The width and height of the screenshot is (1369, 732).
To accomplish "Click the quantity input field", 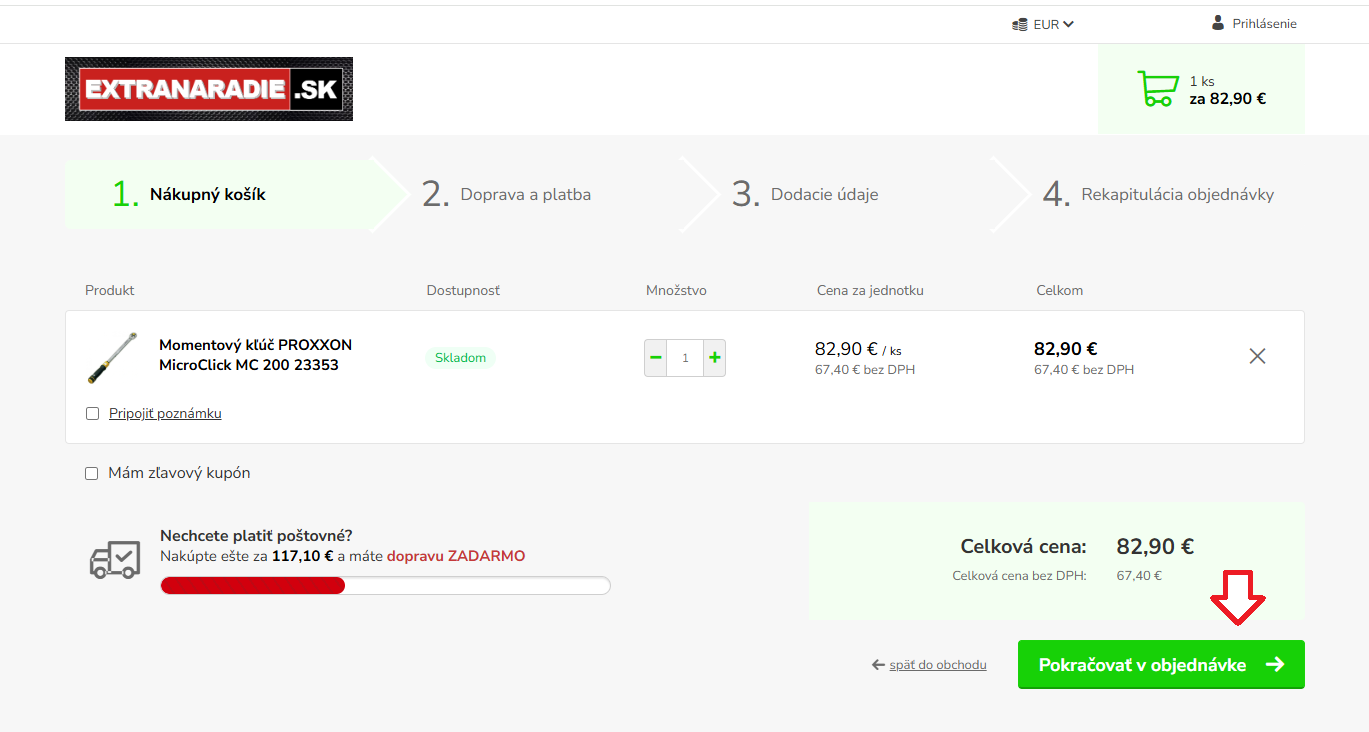I will coord(685,357).
